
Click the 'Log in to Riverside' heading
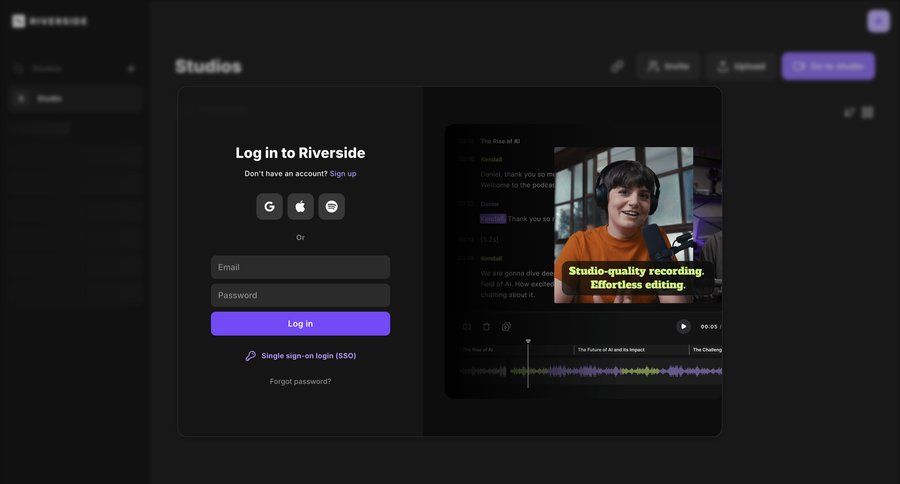click(x=300, y=153)
